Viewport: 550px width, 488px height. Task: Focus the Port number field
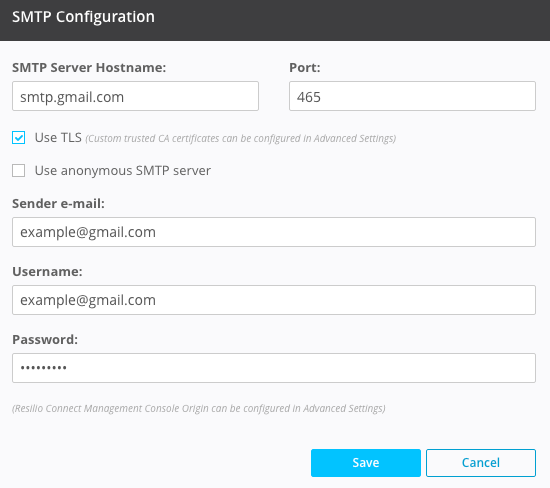412,96
